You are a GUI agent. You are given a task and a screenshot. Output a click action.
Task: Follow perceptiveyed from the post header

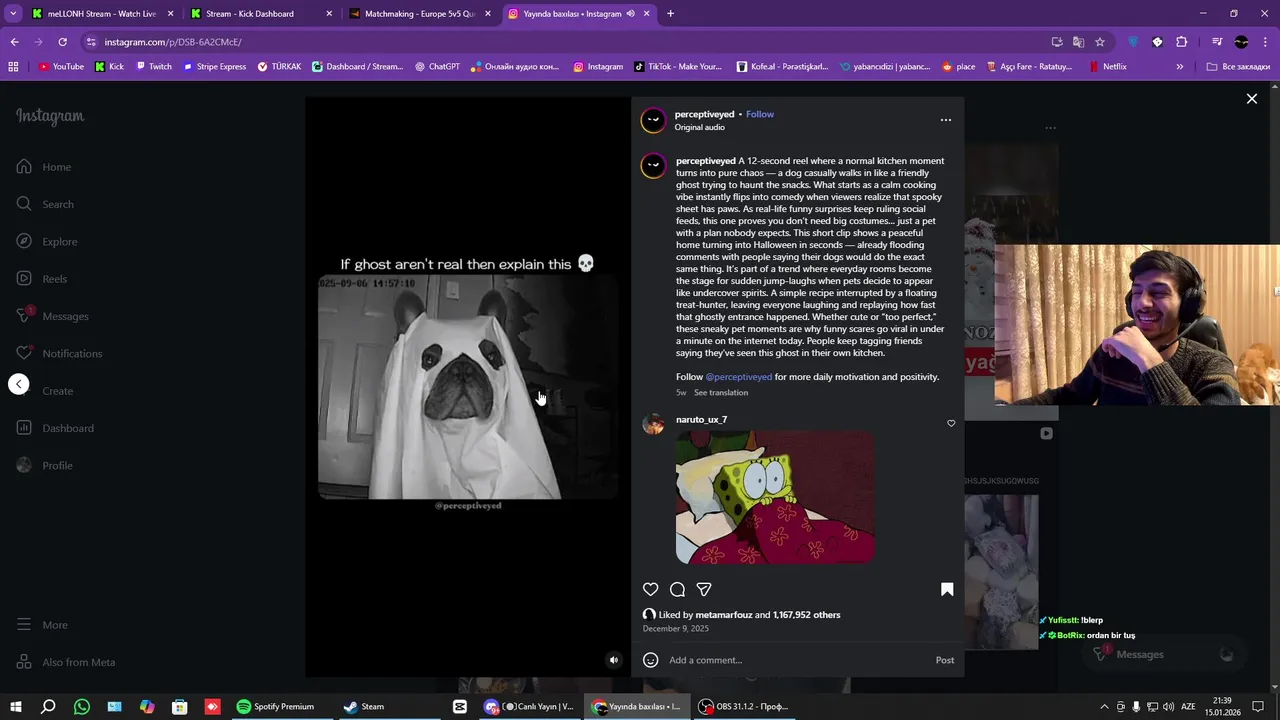(760, 114)
